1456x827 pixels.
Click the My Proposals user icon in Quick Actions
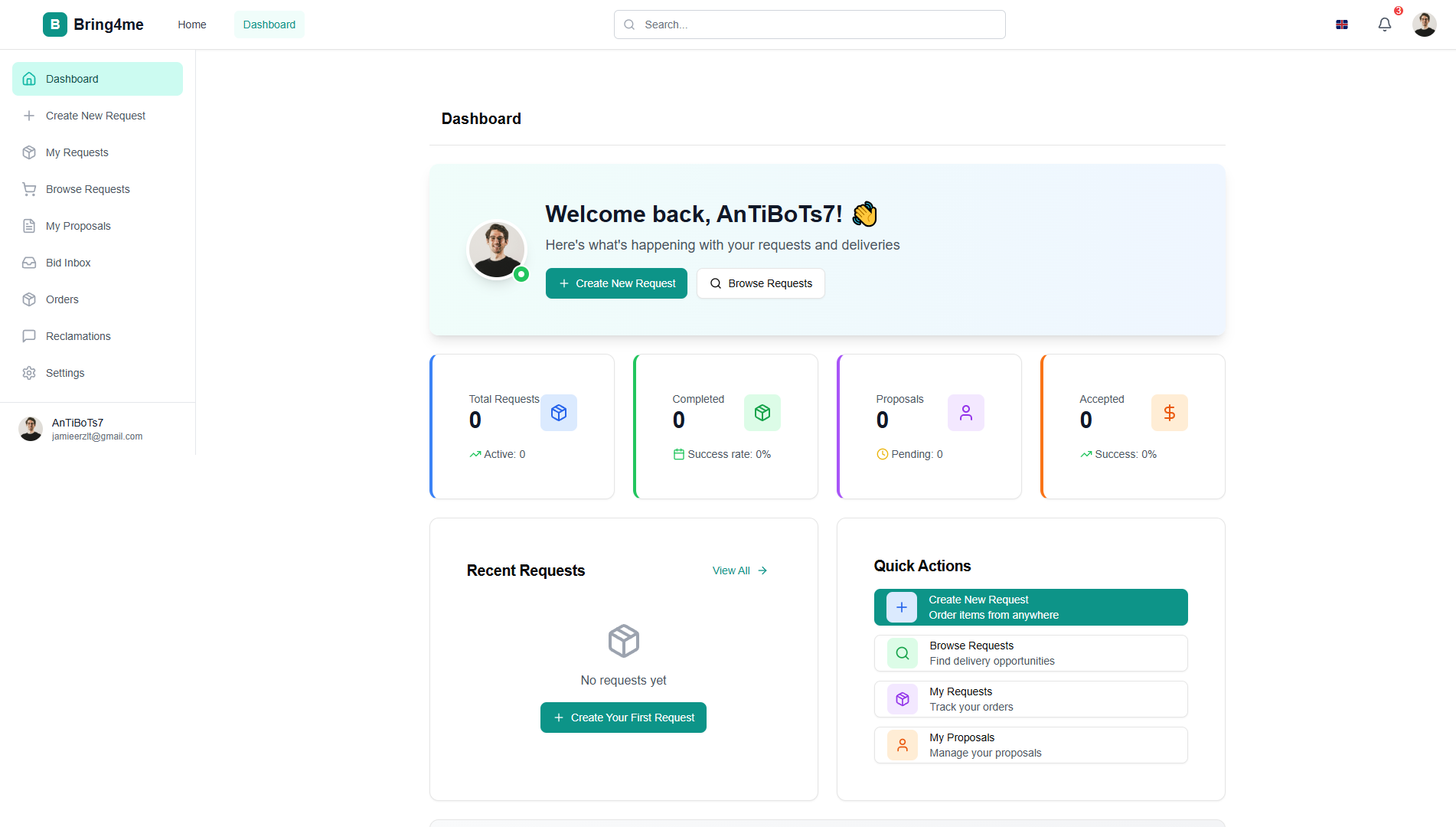point(903,745)
